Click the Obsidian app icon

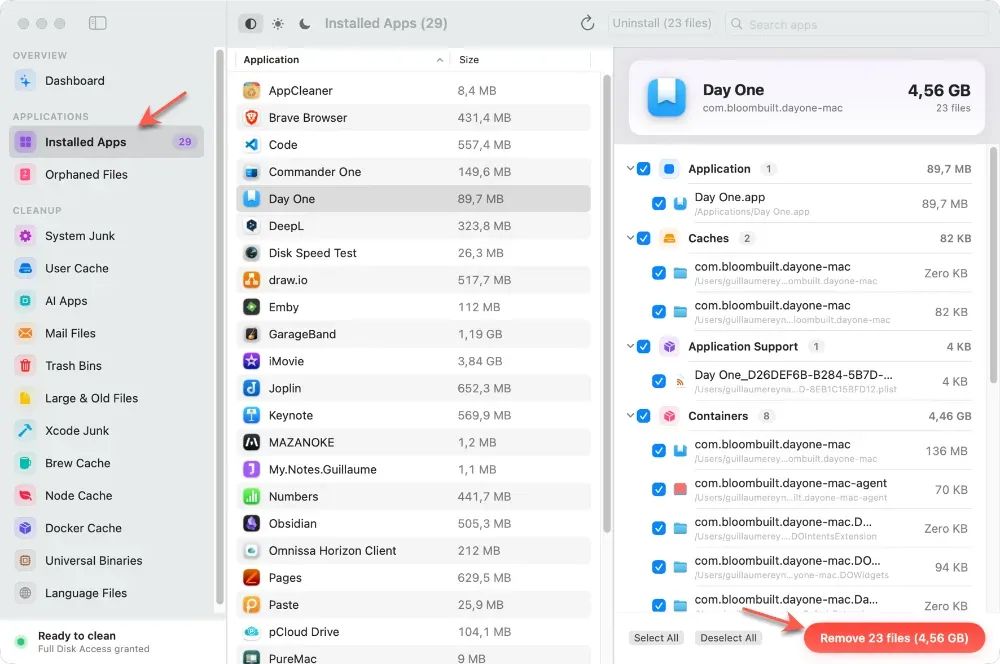point(251,523)
